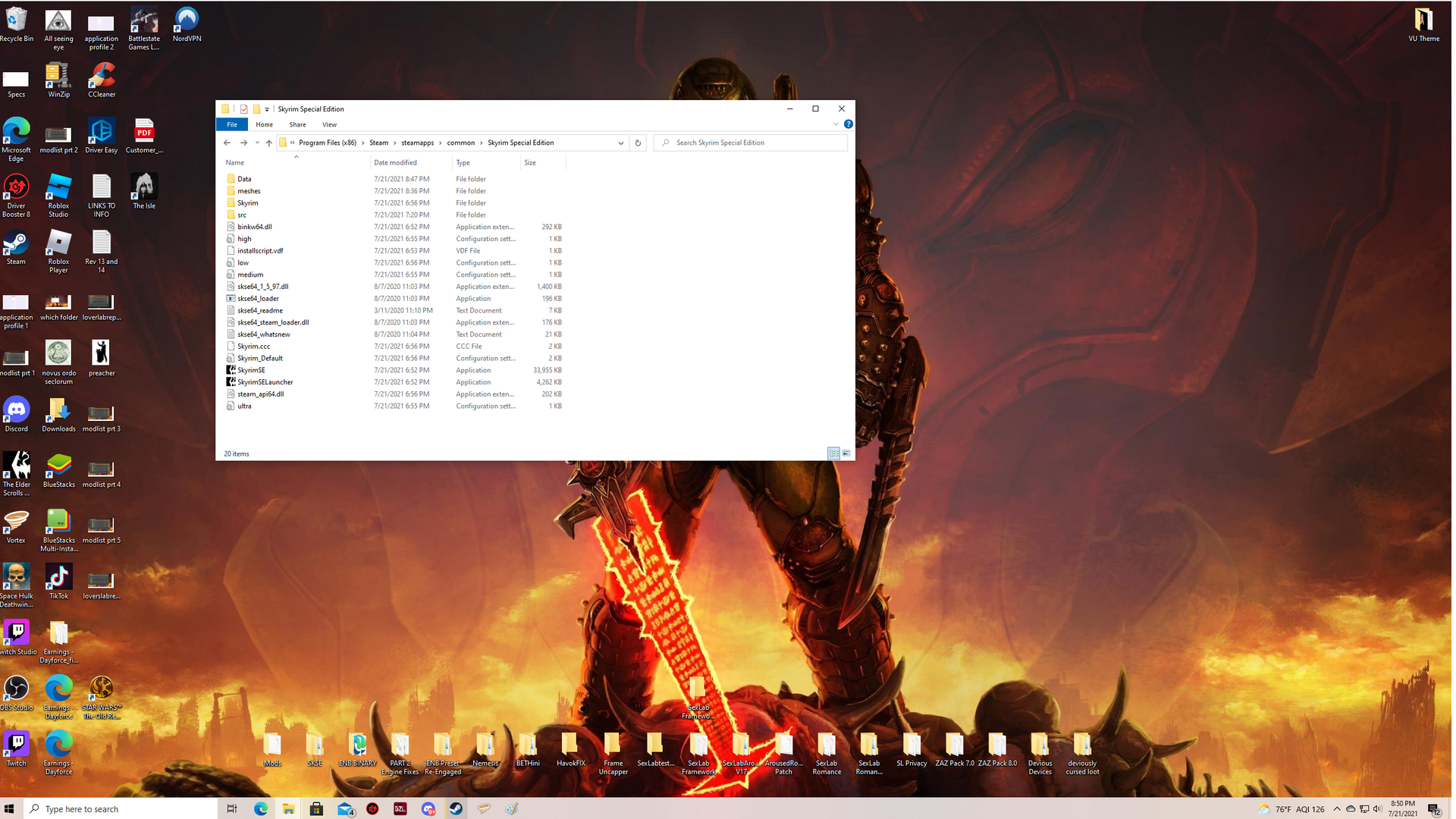Refresh the Skyrim Special Edition folder
This screenshot has width=1456, height=819.
click(x=638, y=143)
